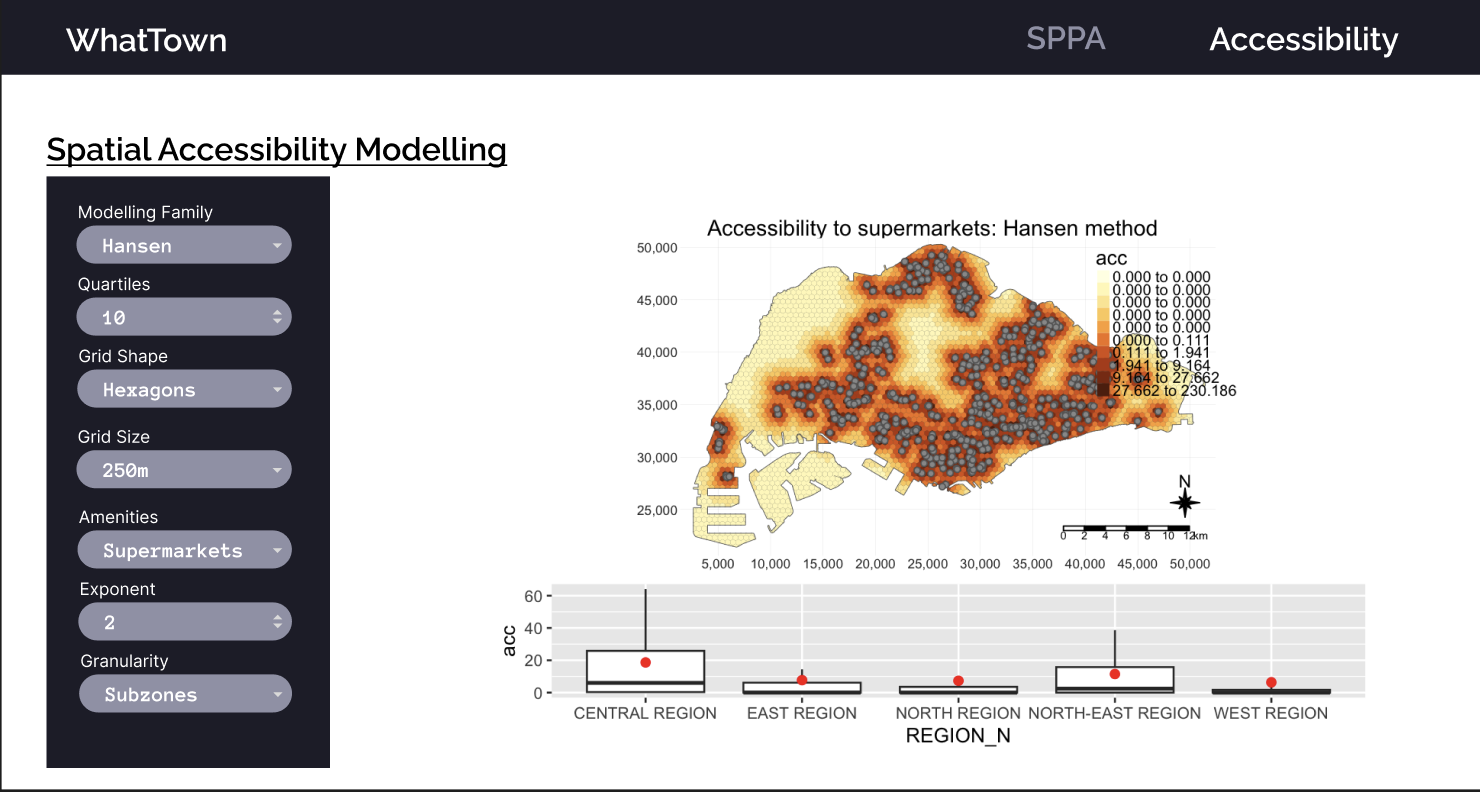Click the north arrow compass icon

tap(1185, 500)
